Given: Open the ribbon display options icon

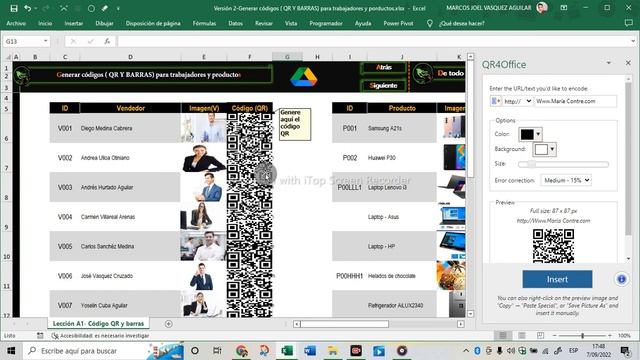Looking at the screenshot, I should (x=564, y=8).
